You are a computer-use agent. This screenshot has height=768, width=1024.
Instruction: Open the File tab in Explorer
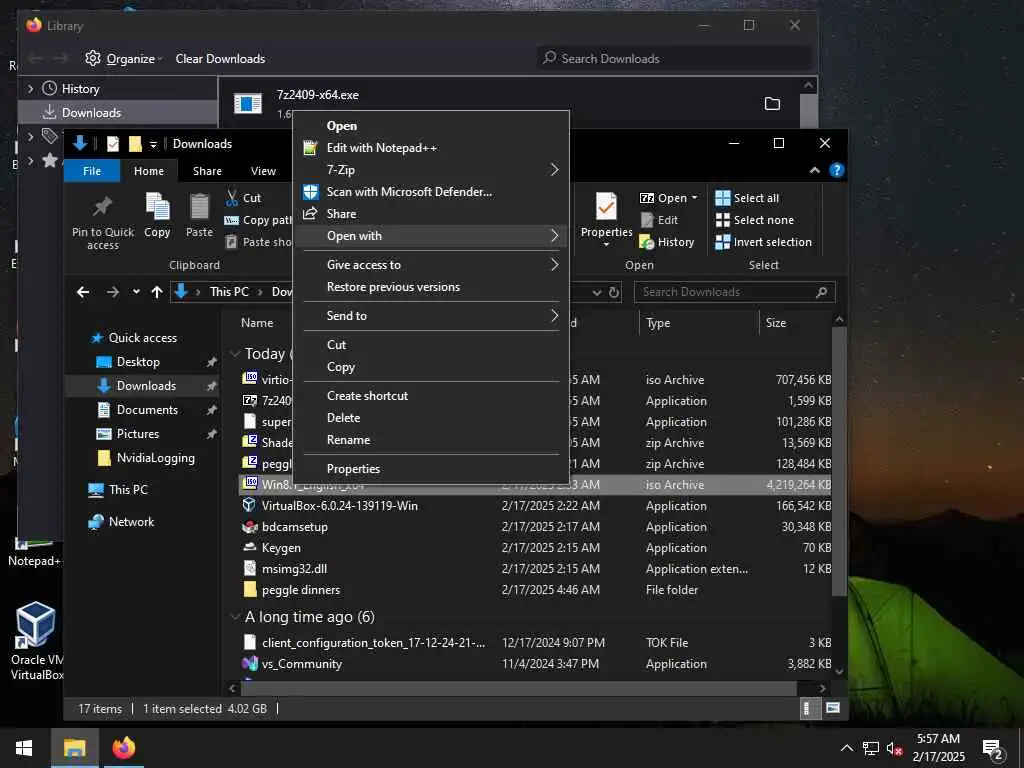pyautogui.click(x=92, y=171)
